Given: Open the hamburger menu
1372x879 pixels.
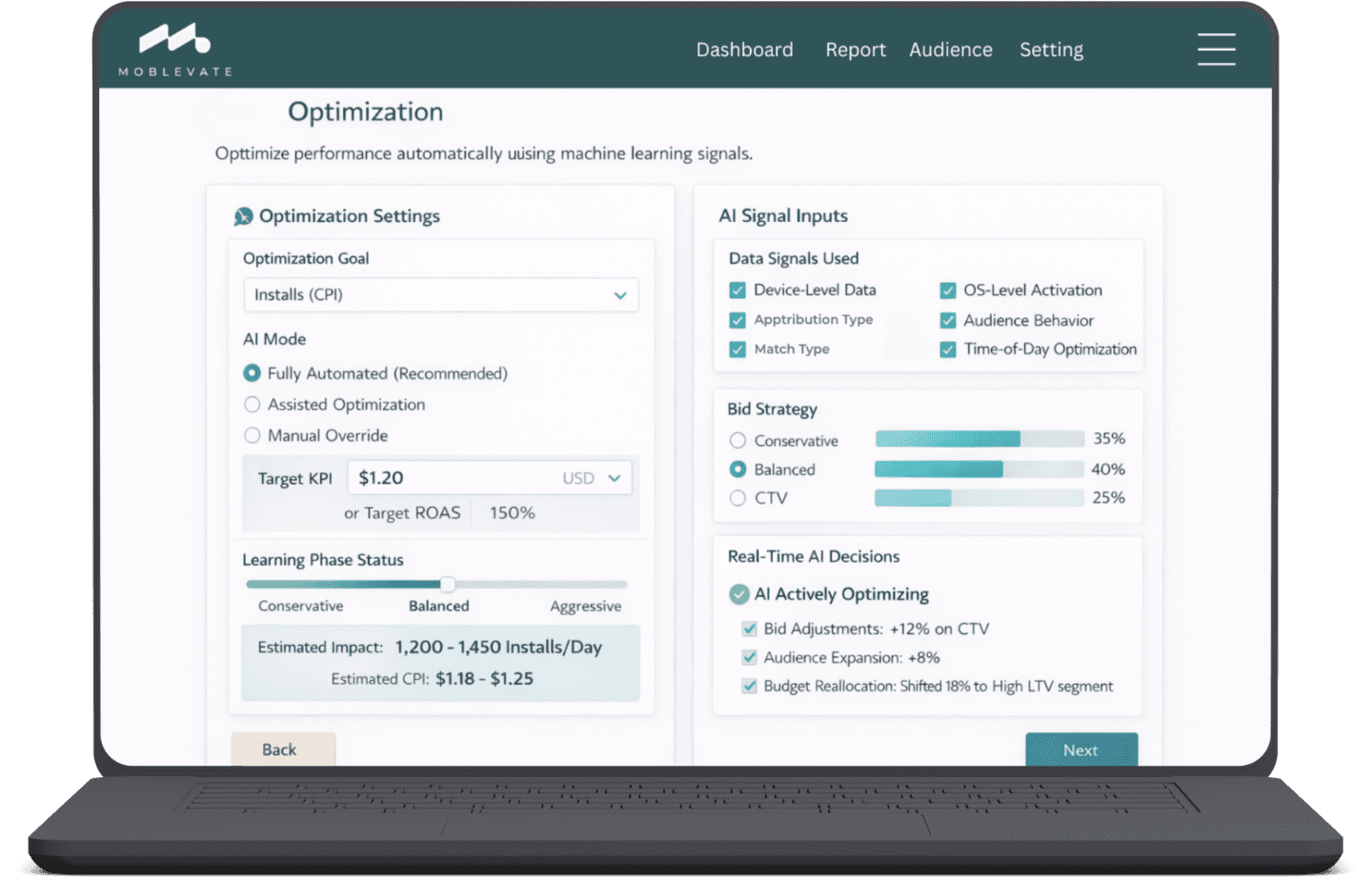Looking at the screenshot, I should click(x=1216, y=50).
